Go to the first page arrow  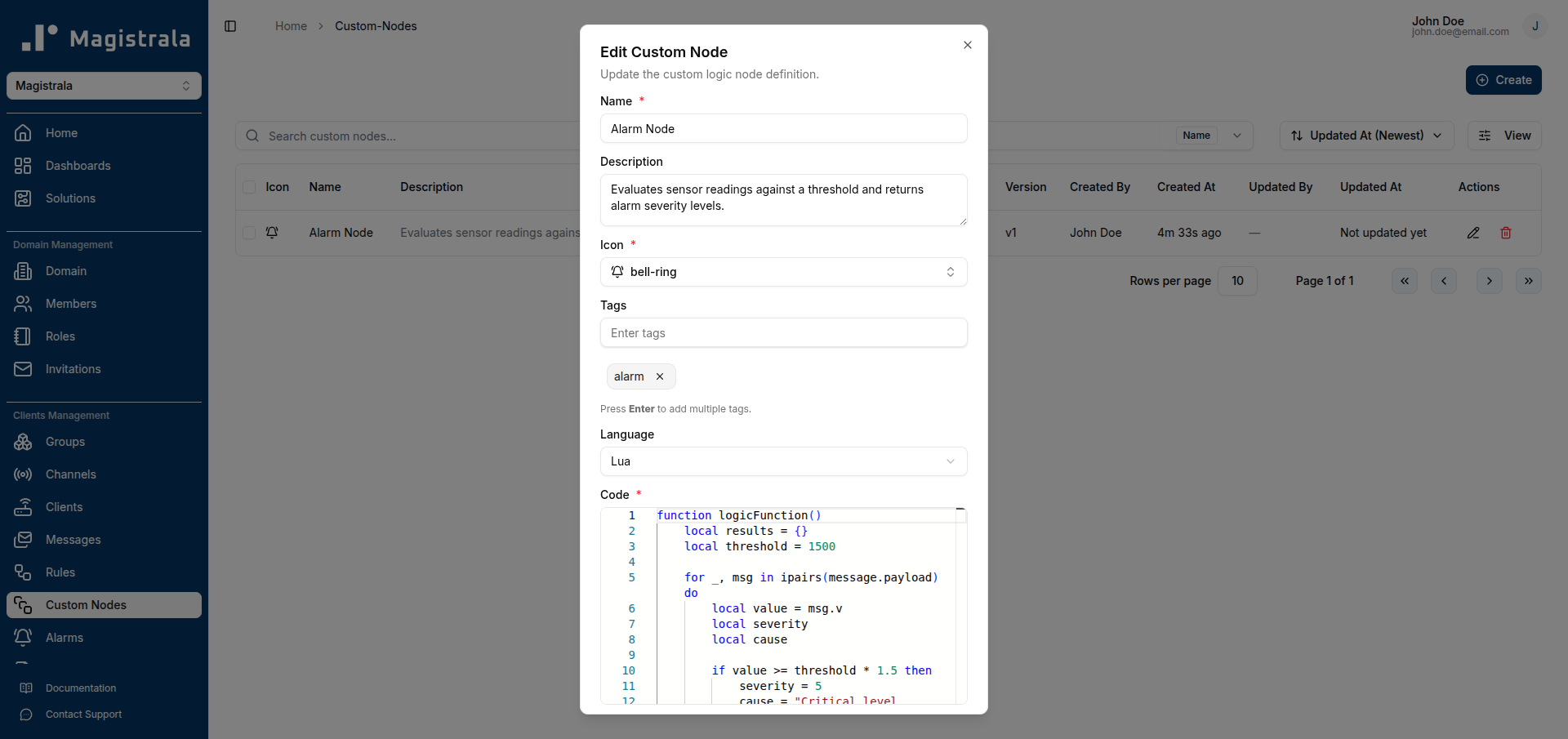click(1405, 281)
